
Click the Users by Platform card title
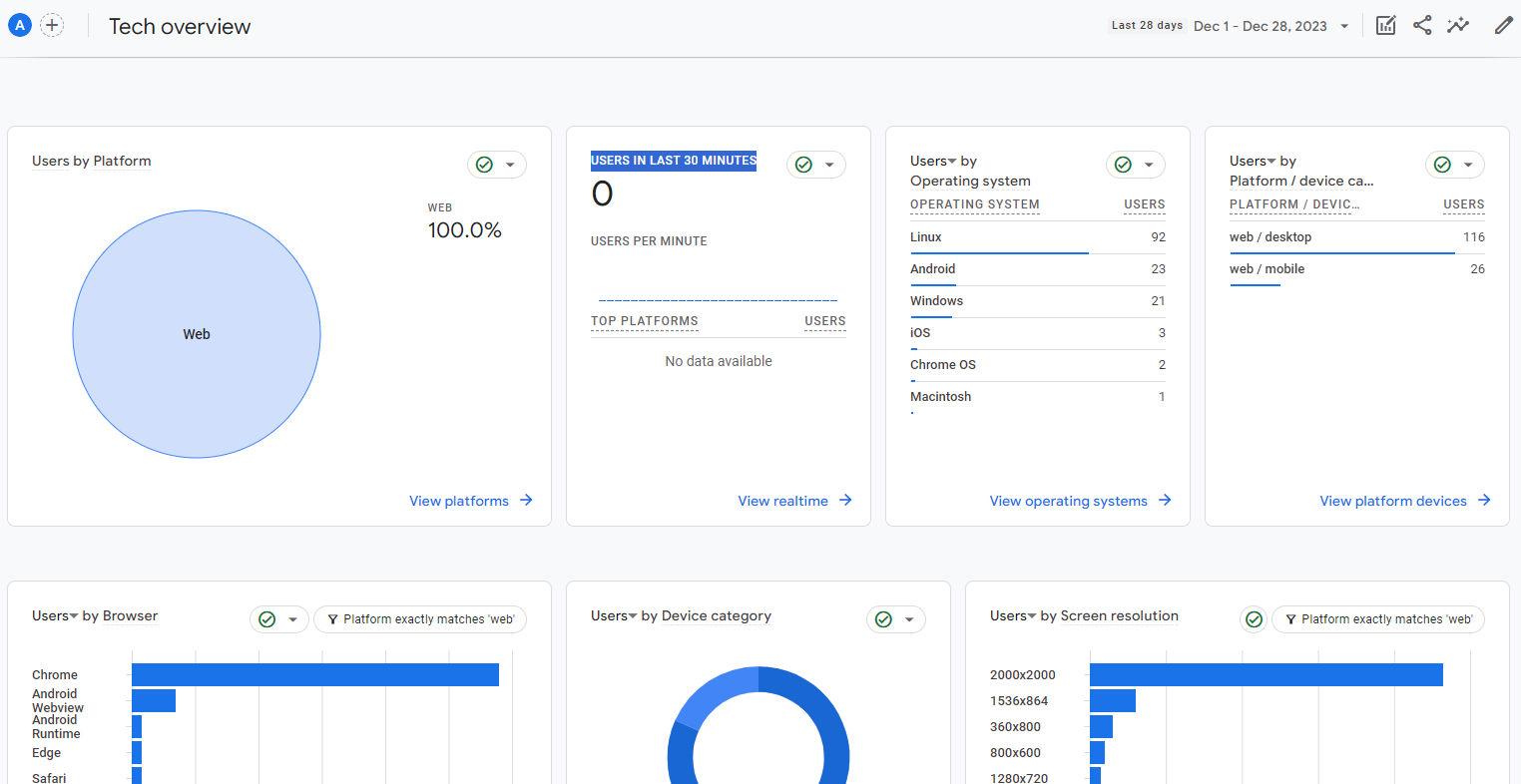click(92, 161)
